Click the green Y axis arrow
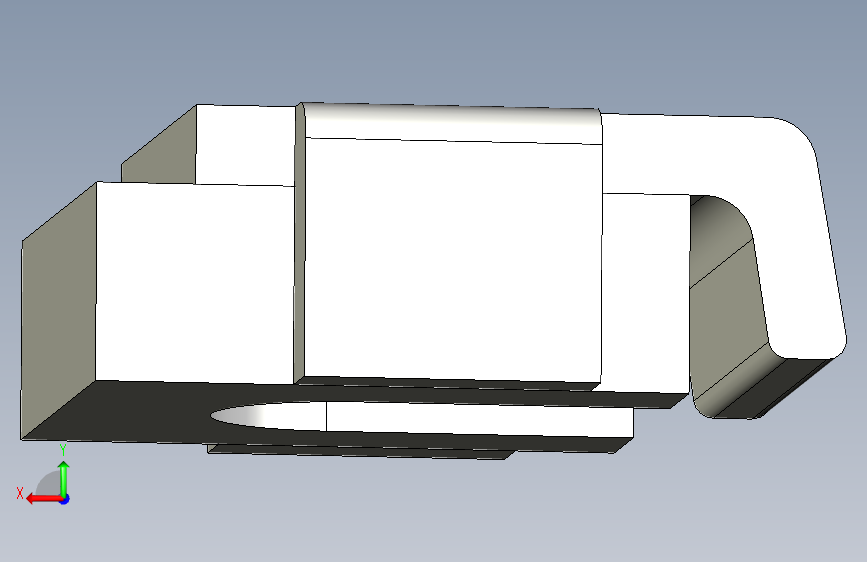The width and height of the screenshot is (867, 562). tap(64, 478)
